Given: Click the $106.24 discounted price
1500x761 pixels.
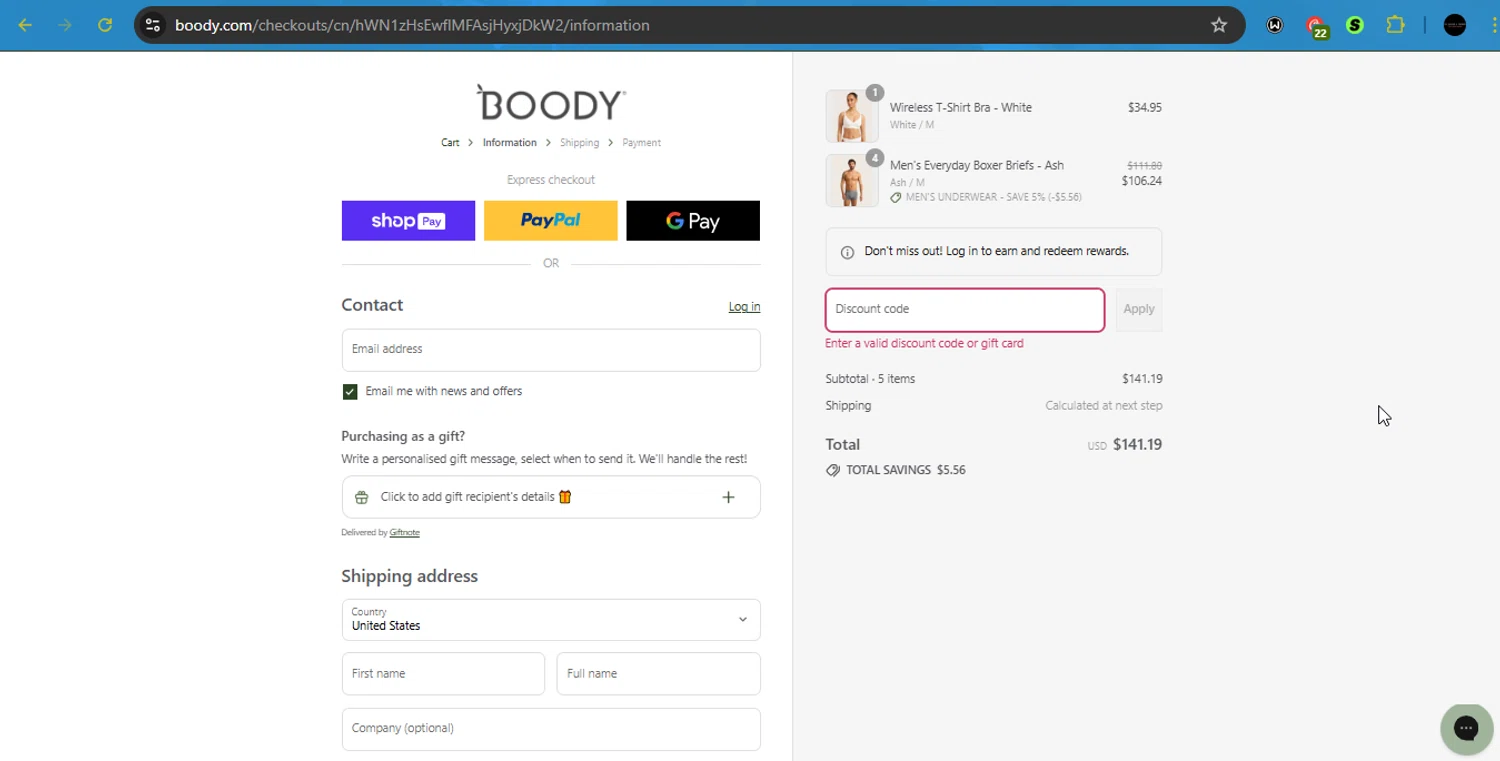Looking at the screenshot, I should point(1142,182).
